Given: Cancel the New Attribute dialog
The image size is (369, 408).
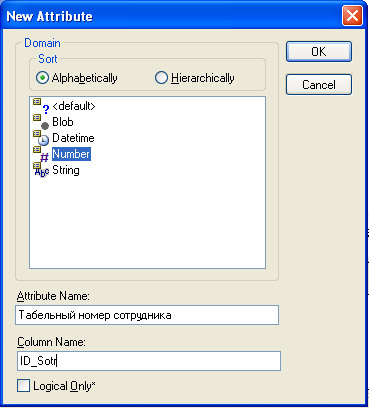Looking at the screenshot, I should point(319,84).
